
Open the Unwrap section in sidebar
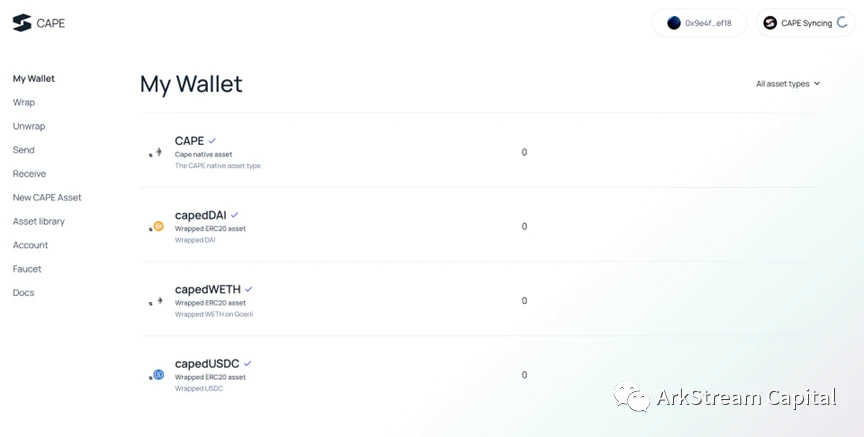click(x=29, y=126)
